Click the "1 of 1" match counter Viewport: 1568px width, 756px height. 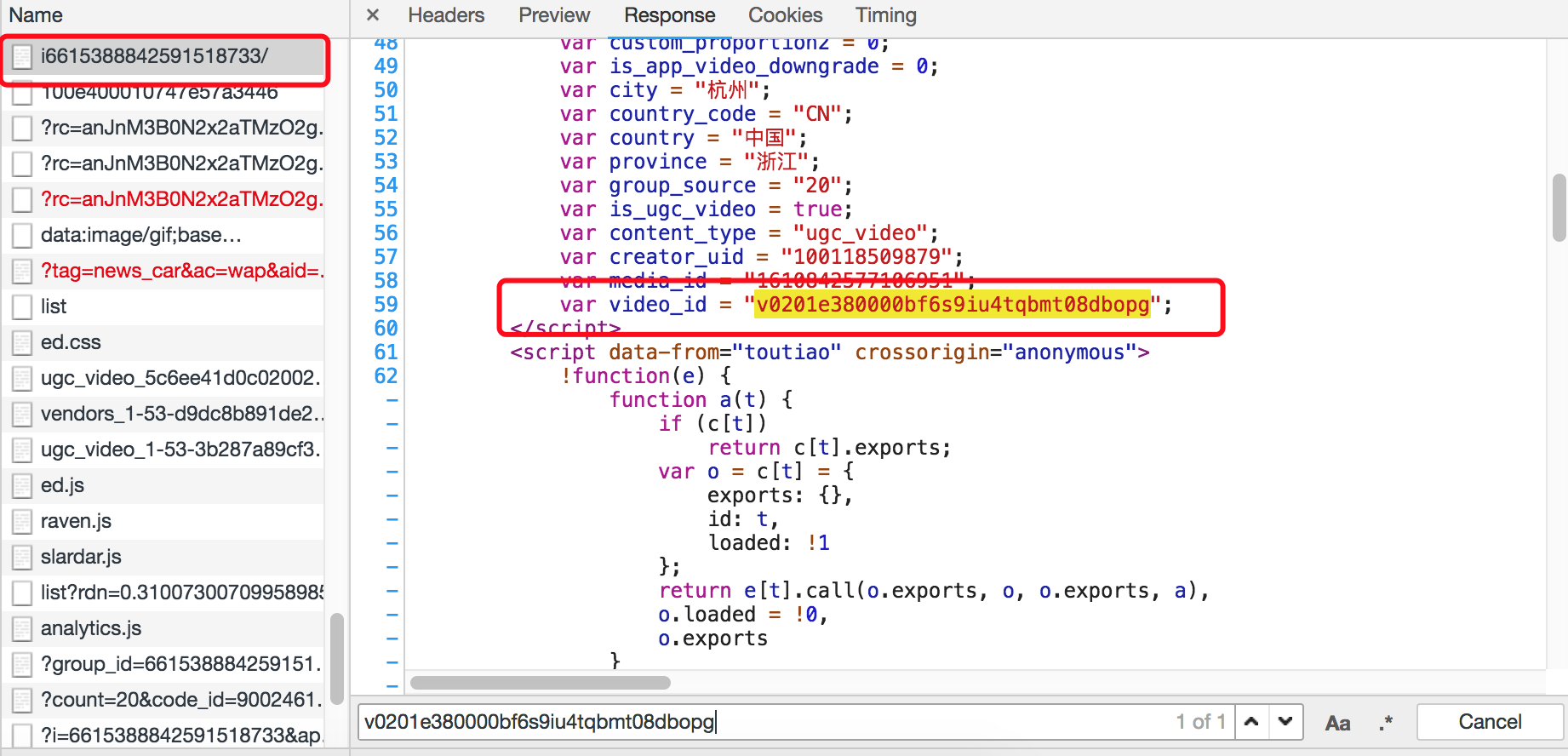click(x=1200, y=722)
